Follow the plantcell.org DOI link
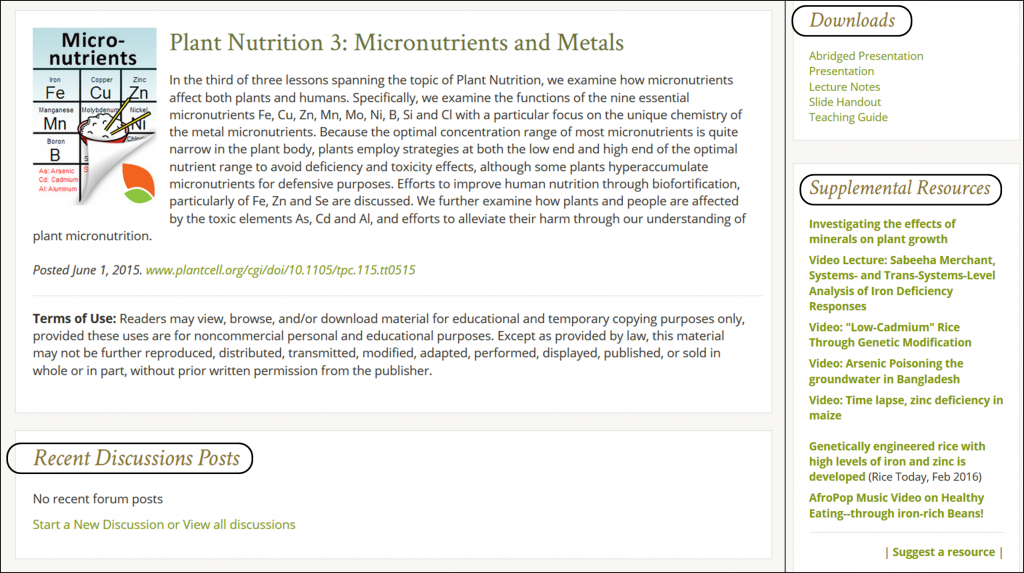Screen dimensions: 1024x573 point(280,270)
